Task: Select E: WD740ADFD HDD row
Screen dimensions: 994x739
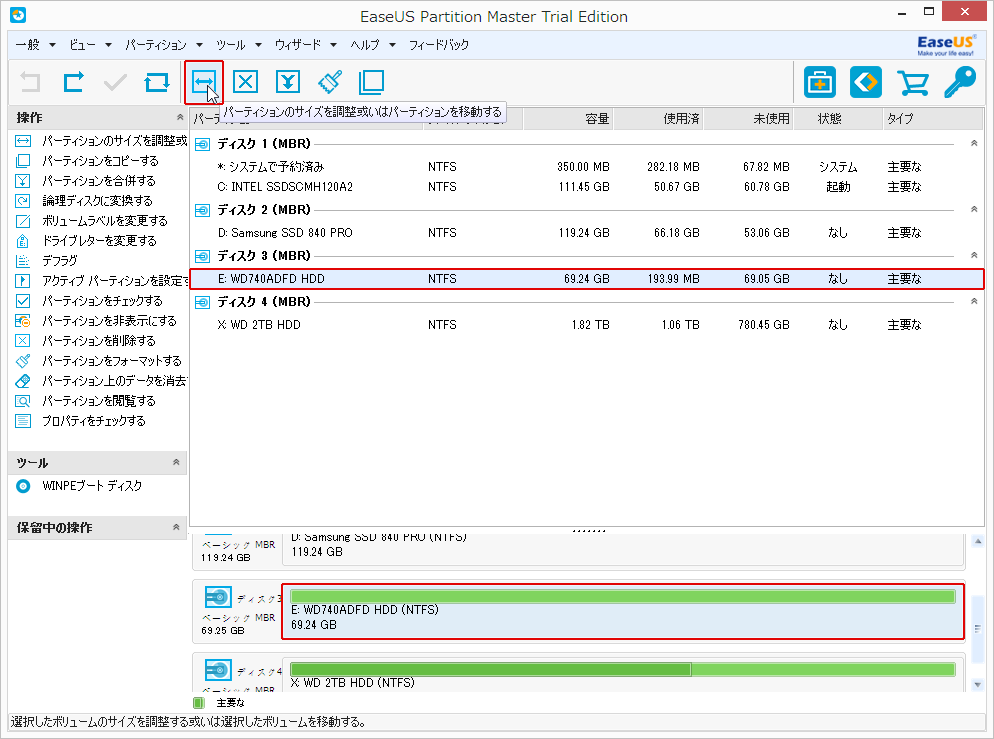Action: [x=587, y=279]
